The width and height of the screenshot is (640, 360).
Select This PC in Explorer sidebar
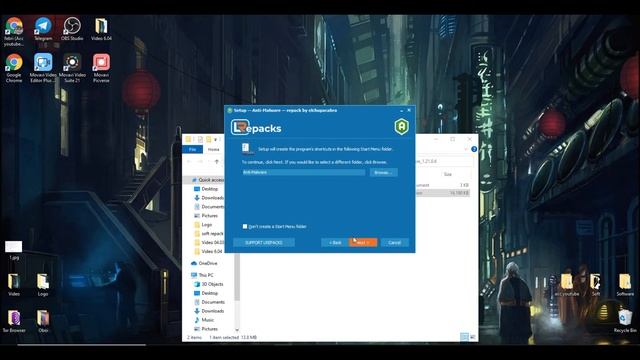coord(202,275)
